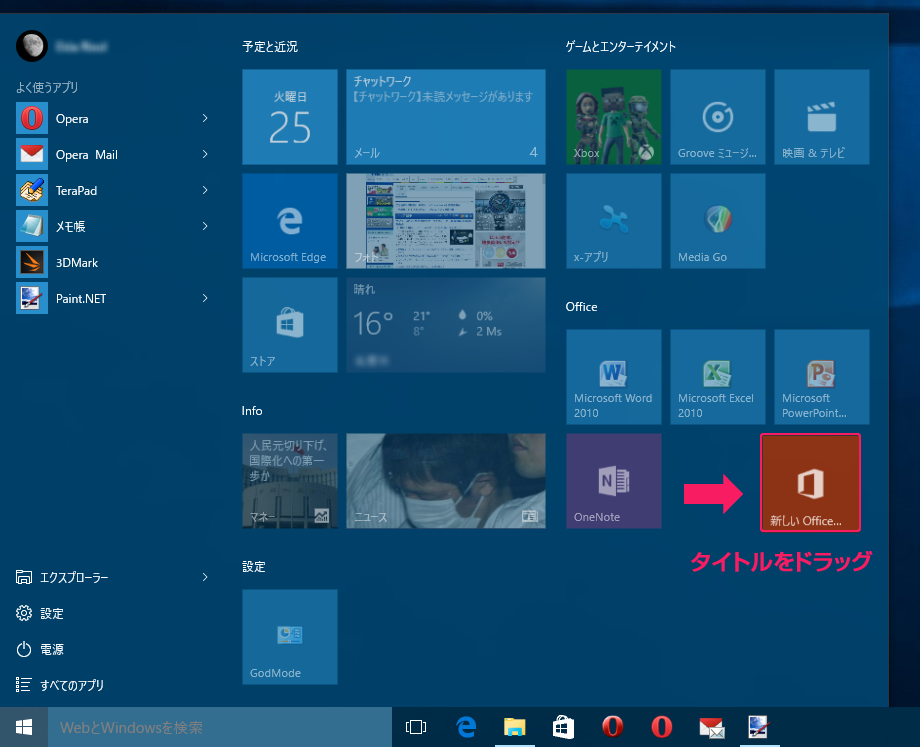The width and height of the screenshot is (920, 747).
Task: Select the 新しい Office tile
Action: [810, 483]
